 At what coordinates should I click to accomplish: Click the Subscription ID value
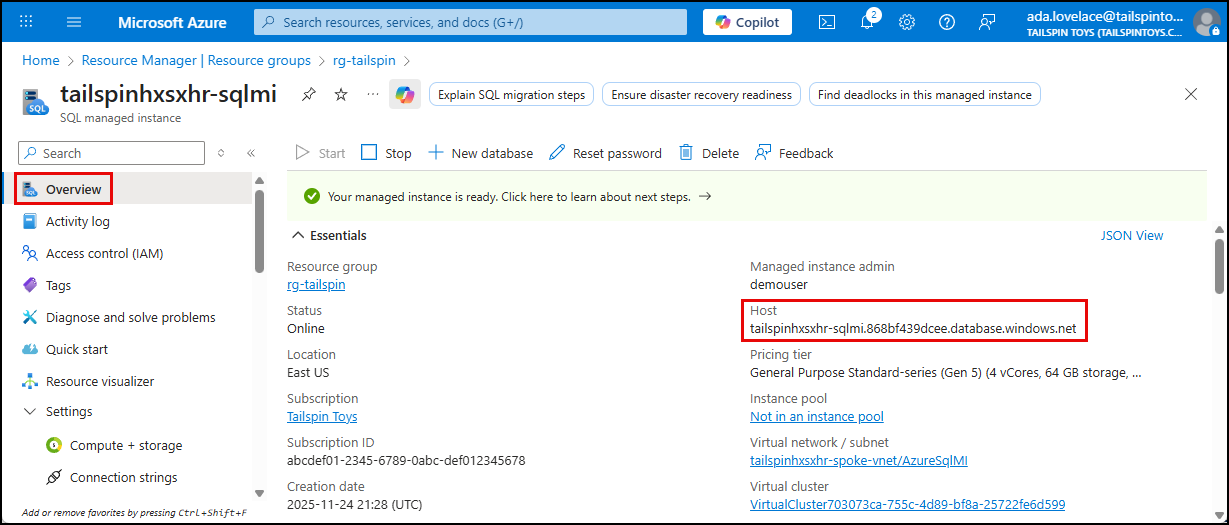(406, 460)
